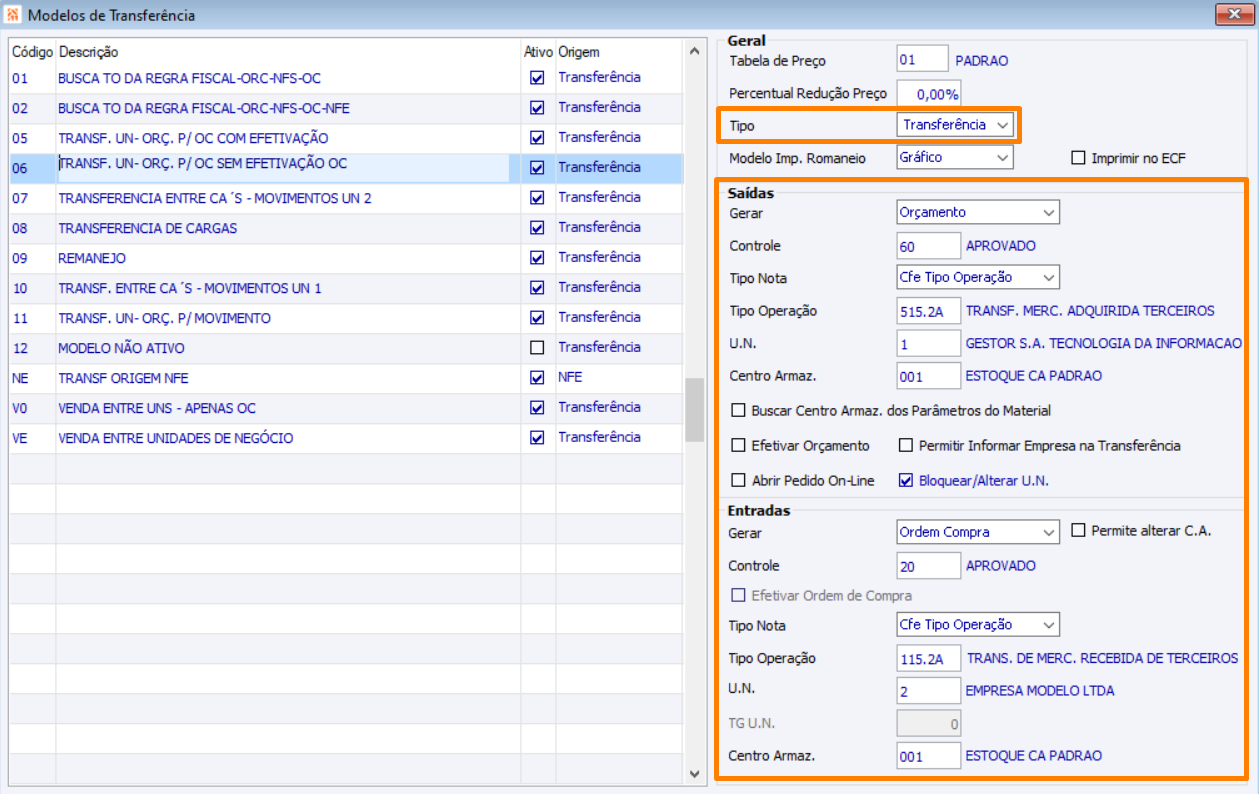1260x794 pixels.
Task: Click the PADRAO price table label
Action: (x=982, y=61)
